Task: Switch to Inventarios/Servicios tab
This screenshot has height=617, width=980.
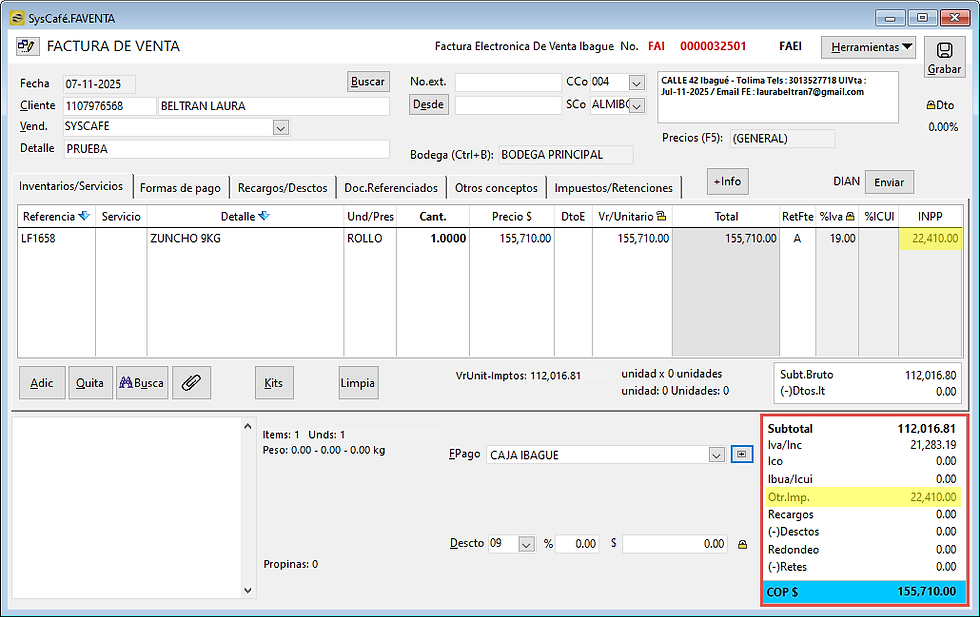Action: [x=71, y=186]
